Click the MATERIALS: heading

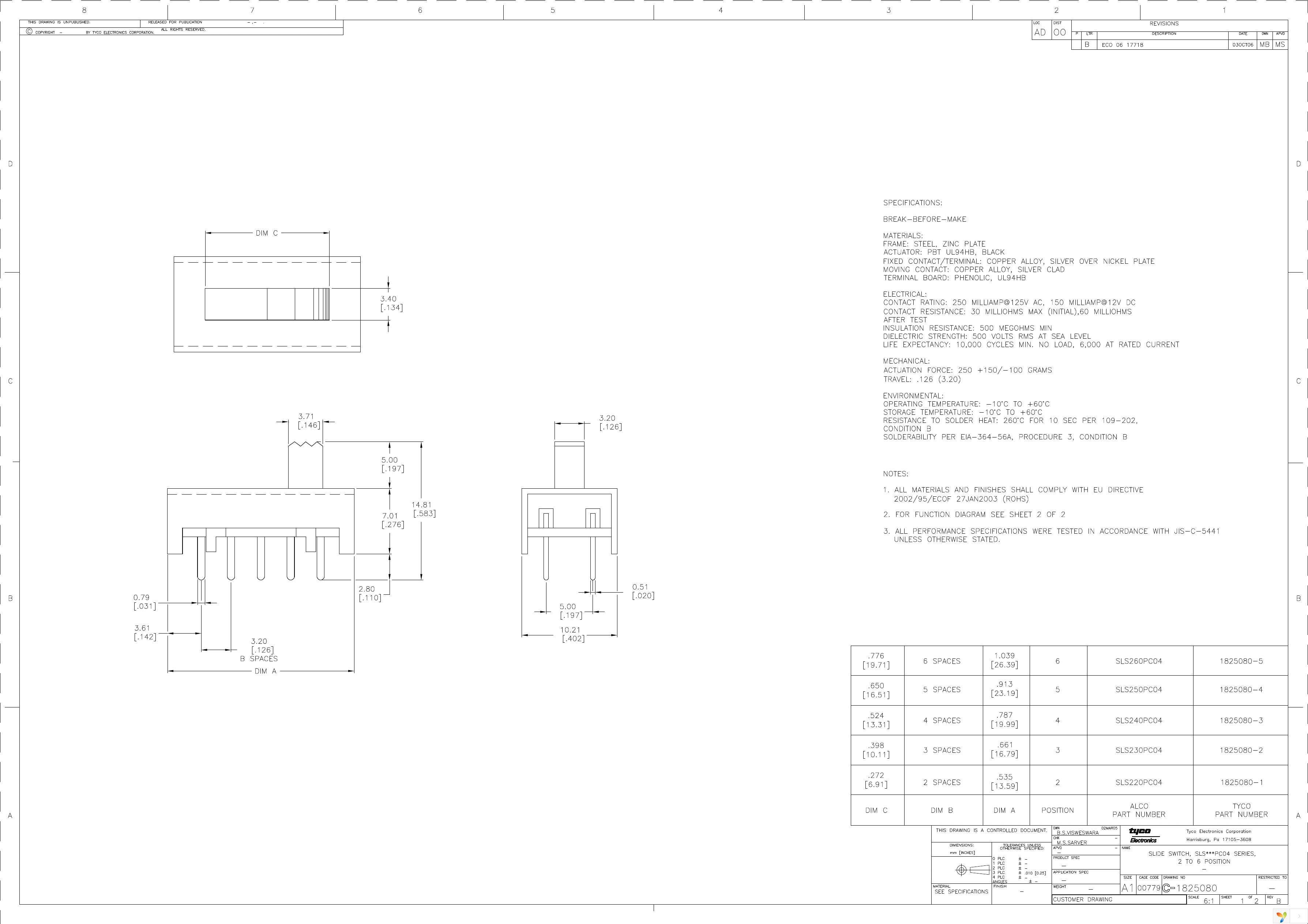pos(903,236)
